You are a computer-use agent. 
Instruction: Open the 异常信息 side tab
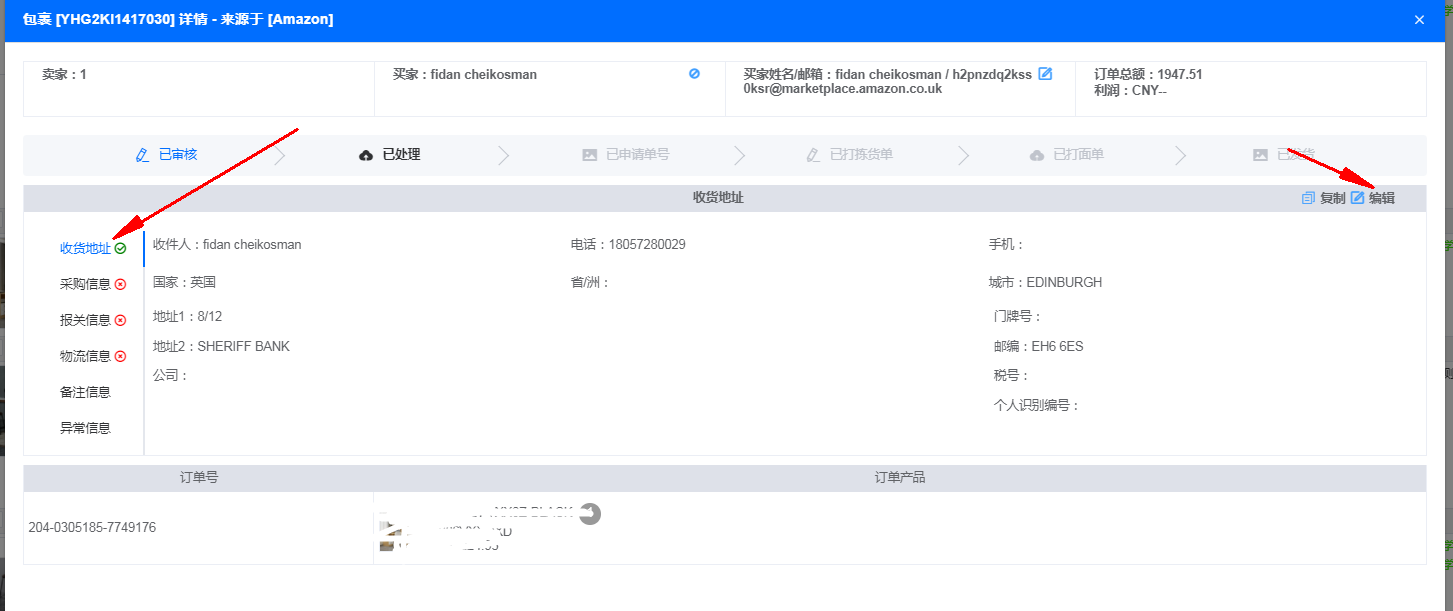coord(85,428)
